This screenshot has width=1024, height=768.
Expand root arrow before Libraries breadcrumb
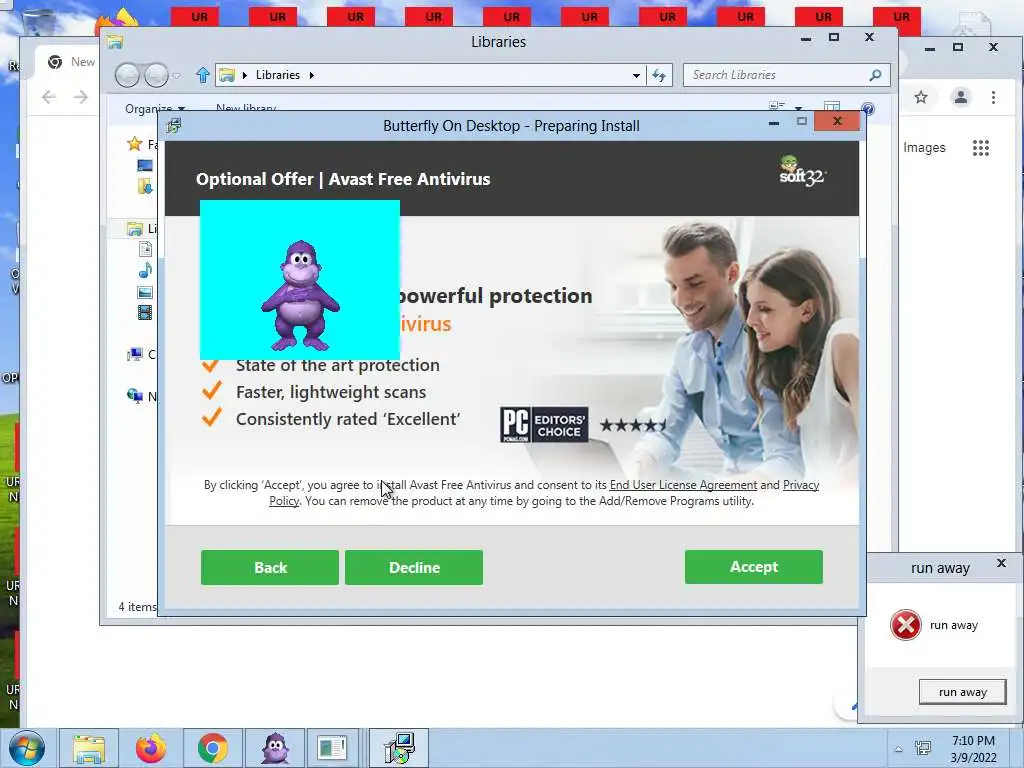[245, 75]
